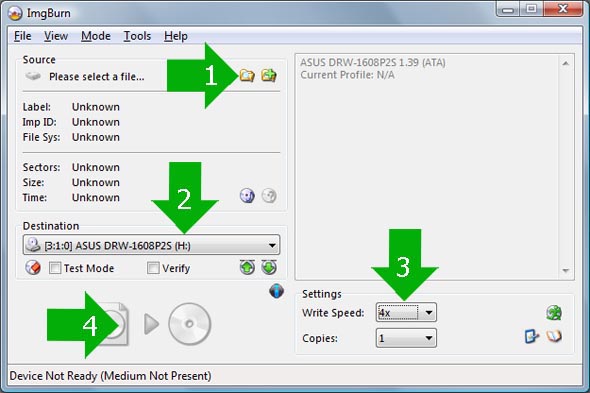Open the Copies dropdown
The width and height of the screenshot is (590, 393).
click(429, 338)
